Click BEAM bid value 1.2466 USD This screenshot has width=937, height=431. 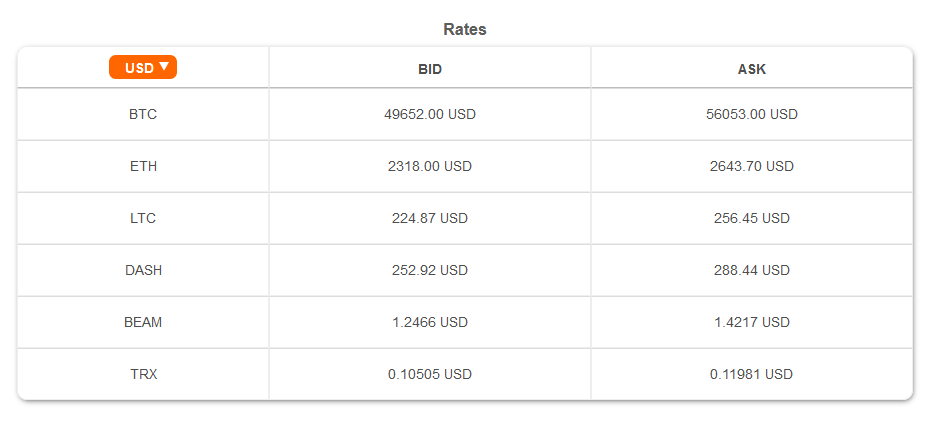pyautogui.click(x=430, y=322)
